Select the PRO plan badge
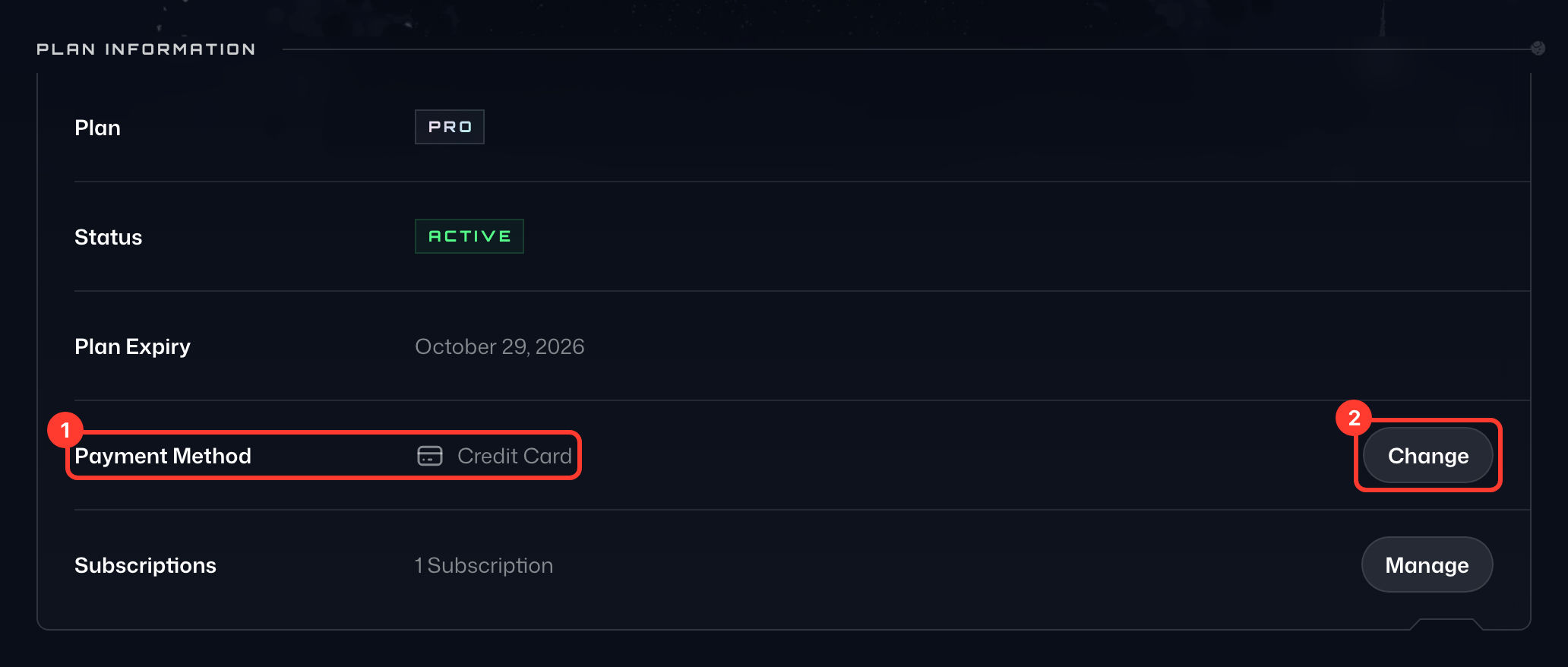The width and height of the screenshot is (1568, 667). pyautogui.click(x=450, y=127)
